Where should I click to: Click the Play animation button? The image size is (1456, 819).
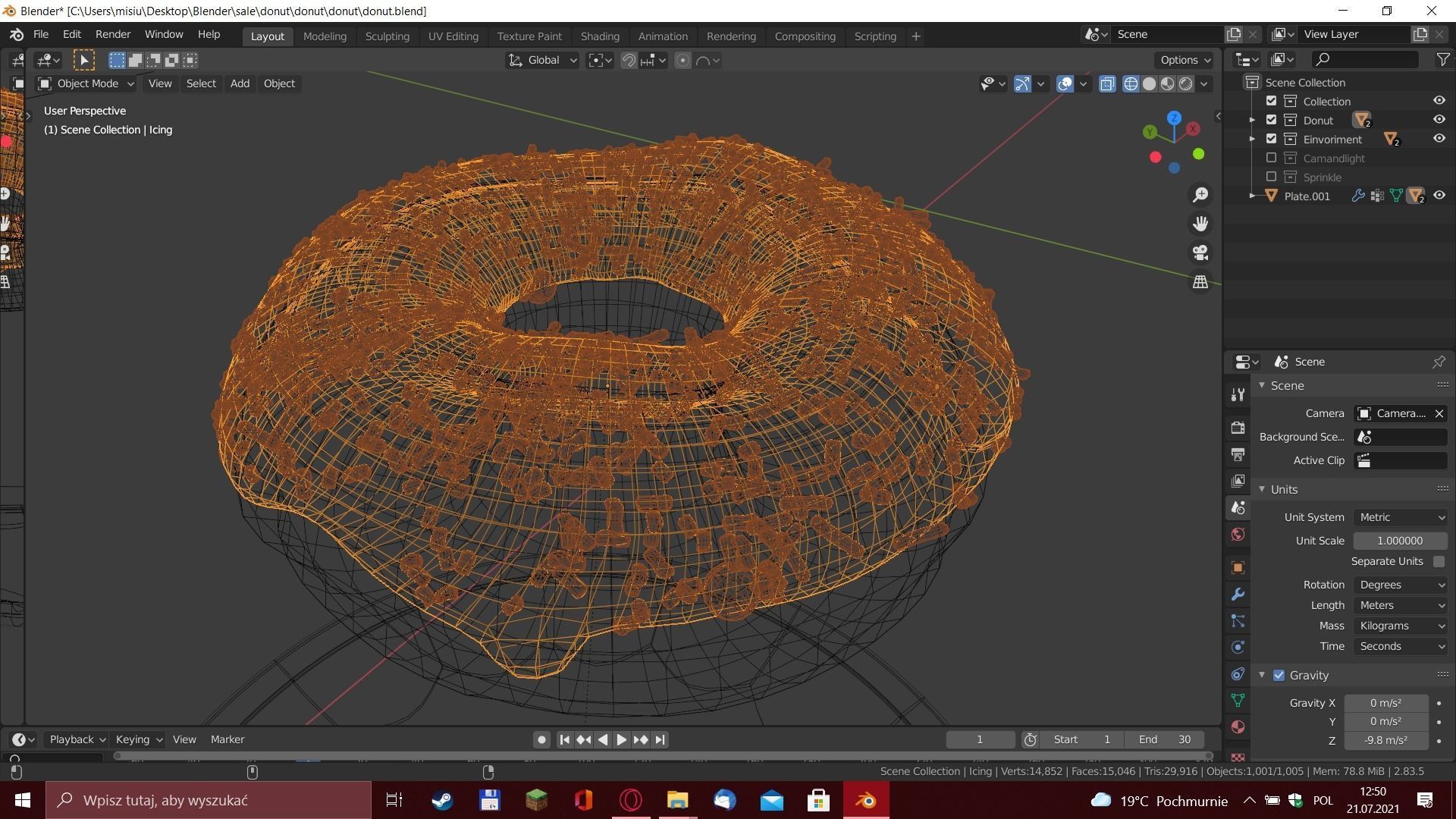(621, 739)
